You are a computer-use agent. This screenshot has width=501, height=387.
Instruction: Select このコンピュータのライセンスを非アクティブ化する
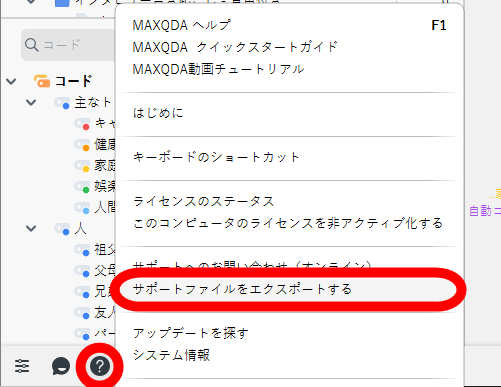pyautogui.click(x=288, y=223)
